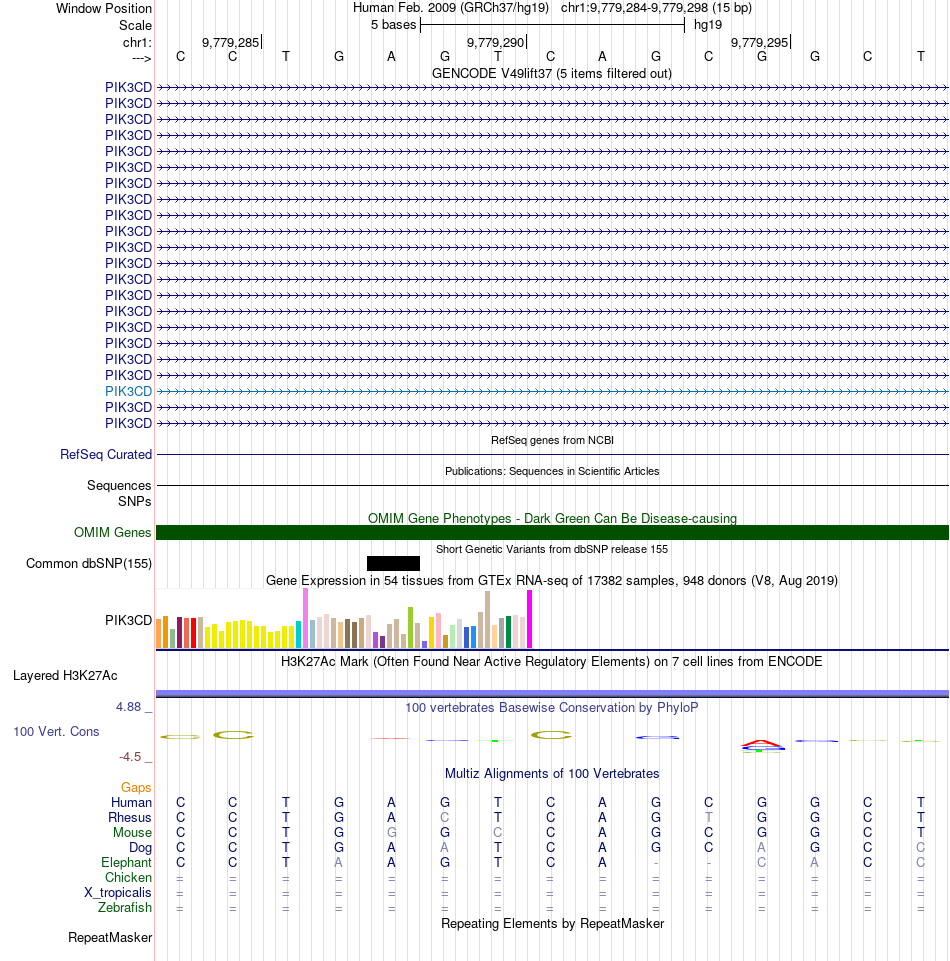Click the "RepeatMasker" track label
The width and height of the screenshot is (950, 961).
pyautogui.click(x=110, y=938)
